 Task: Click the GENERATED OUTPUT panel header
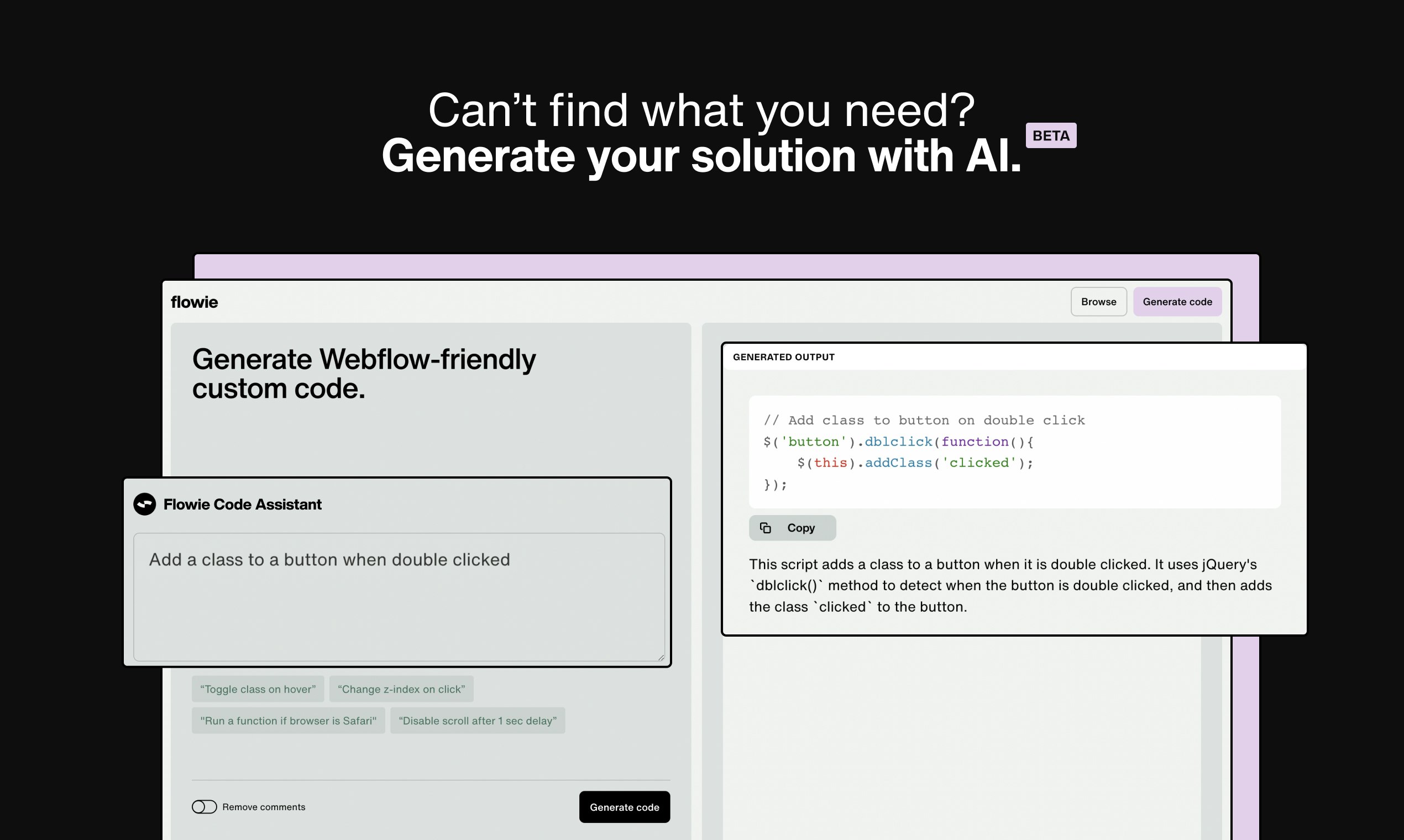point(783,357)
